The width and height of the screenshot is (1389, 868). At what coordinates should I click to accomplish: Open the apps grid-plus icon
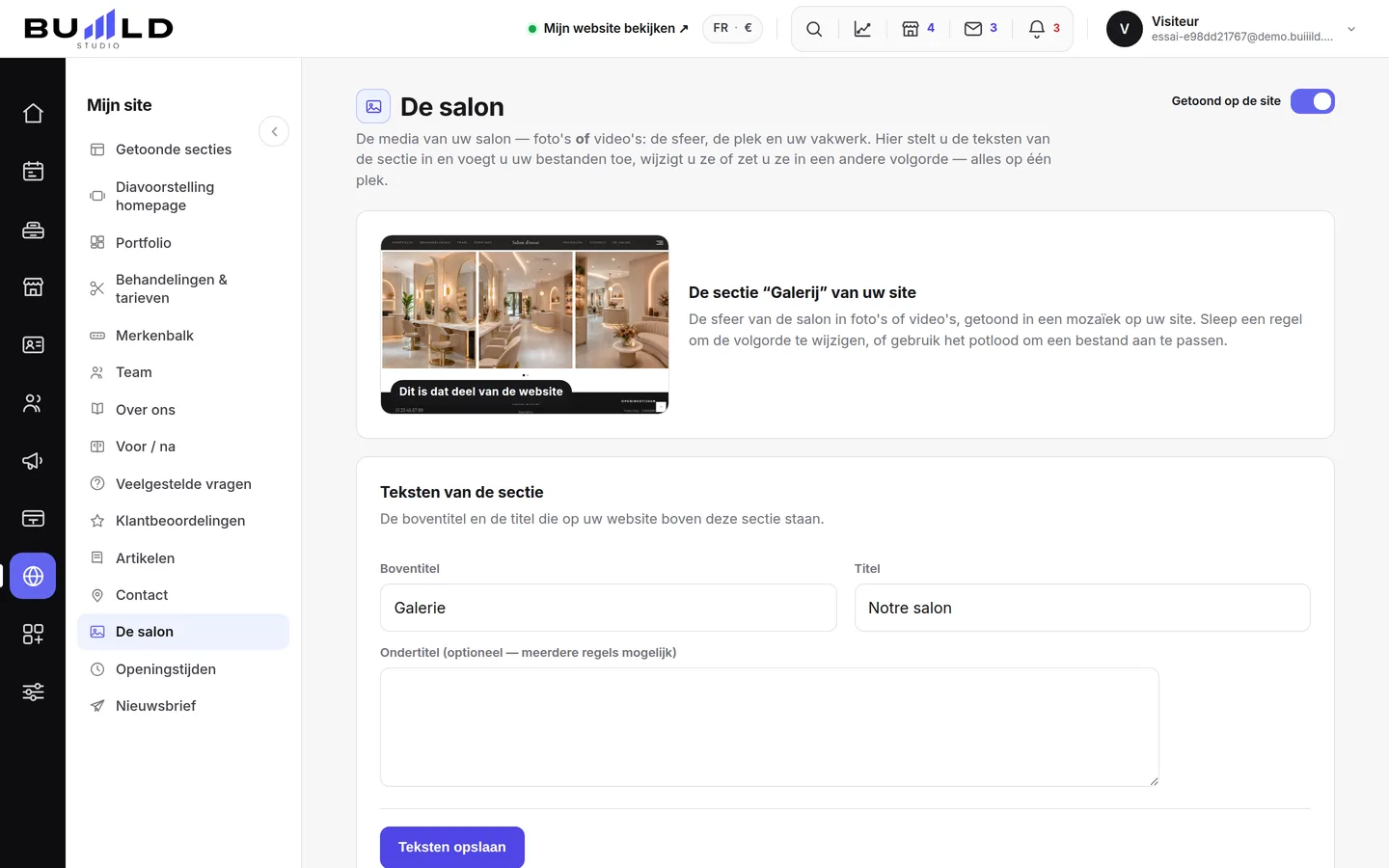coord(33,634)
